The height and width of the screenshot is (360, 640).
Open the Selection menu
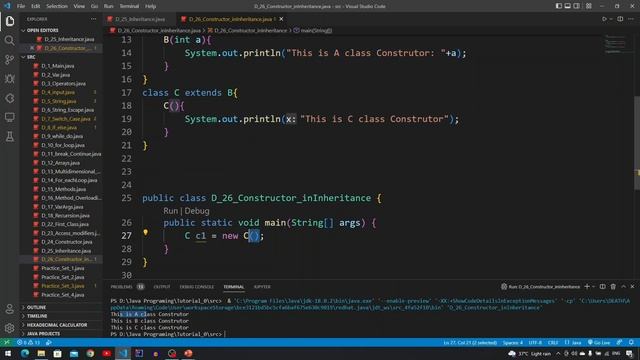click(x=57, y=6)
